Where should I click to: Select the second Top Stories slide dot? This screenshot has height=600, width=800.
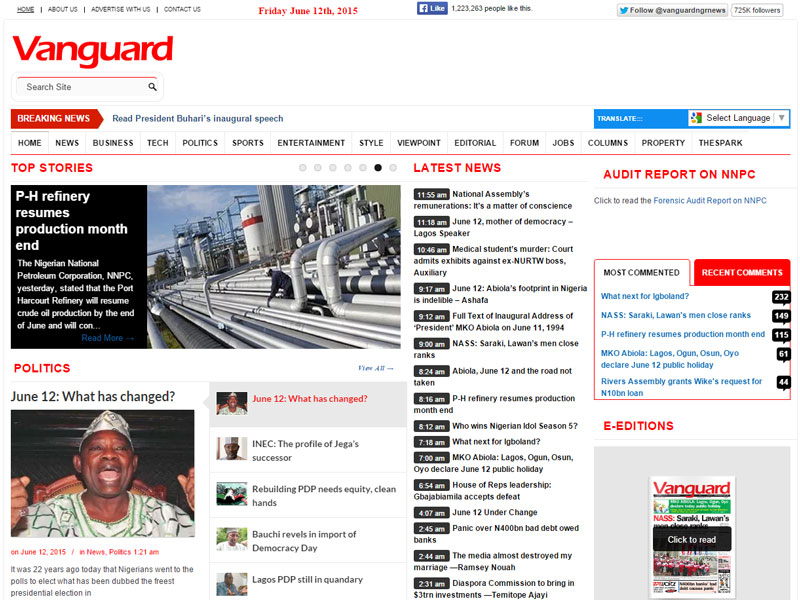pos(317,167)
